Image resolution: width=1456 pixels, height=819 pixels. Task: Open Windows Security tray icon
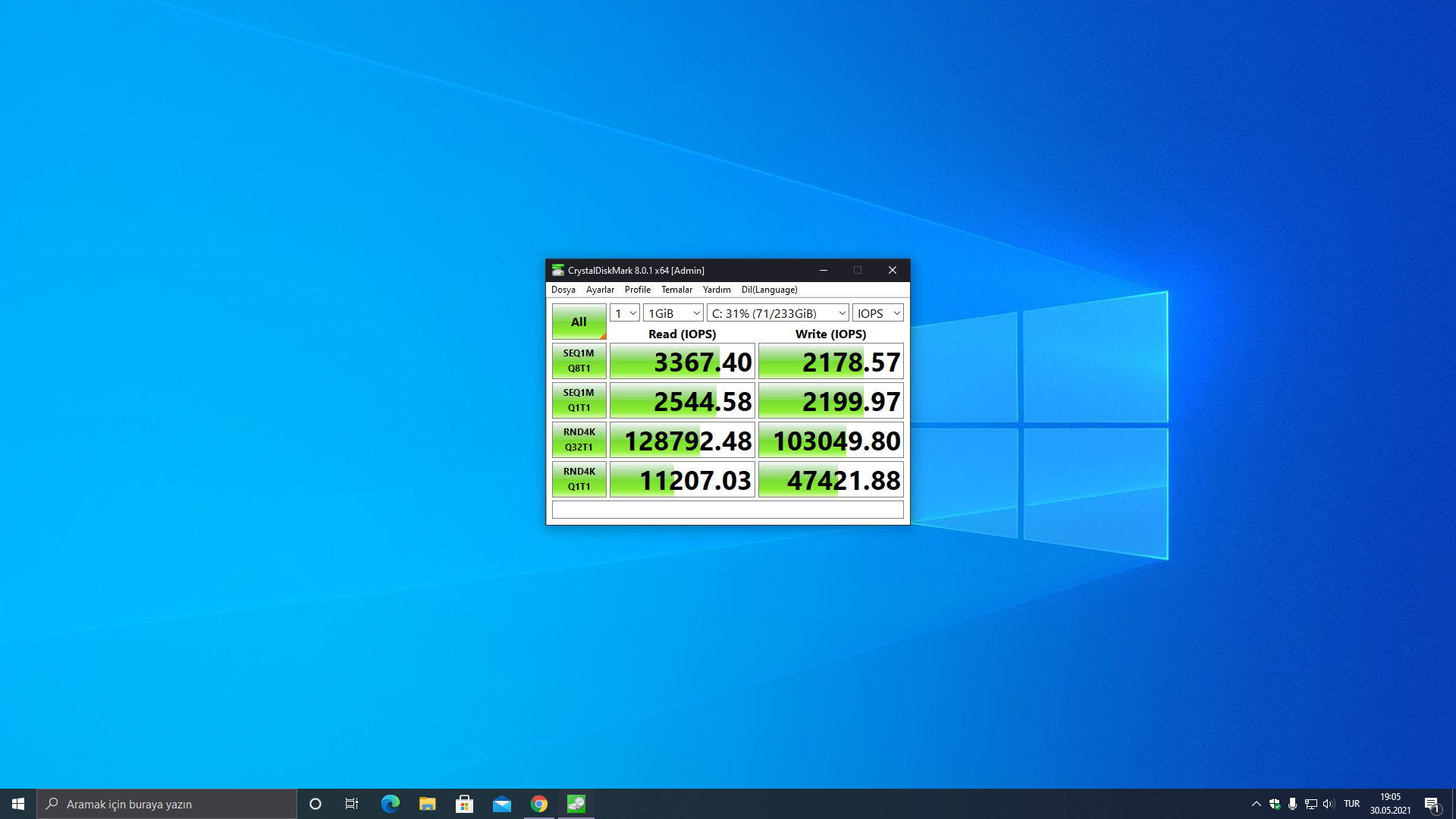click(x=1275, y=804)
